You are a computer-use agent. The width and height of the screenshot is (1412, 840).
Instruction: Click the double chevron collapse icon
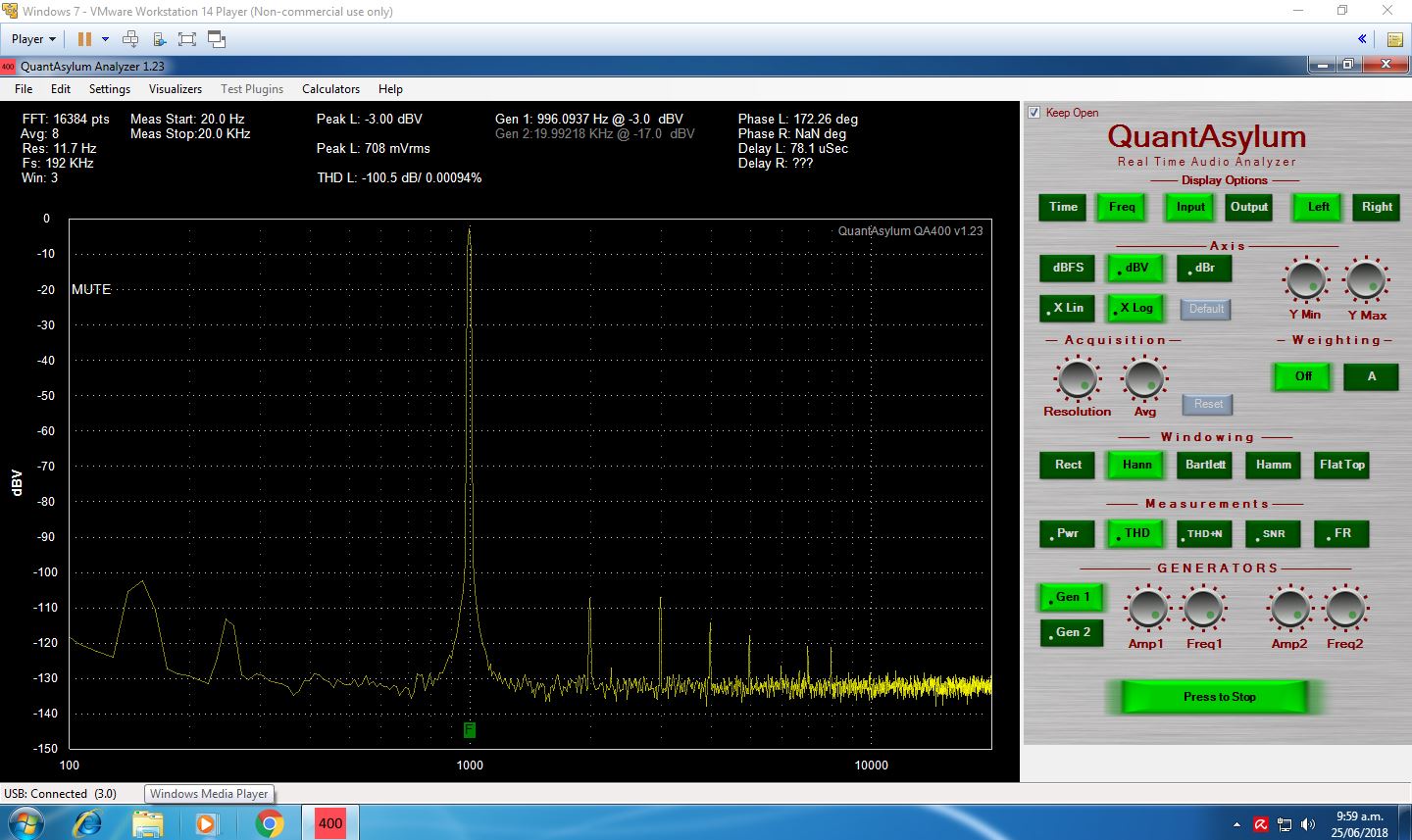tap(1362, 39)
